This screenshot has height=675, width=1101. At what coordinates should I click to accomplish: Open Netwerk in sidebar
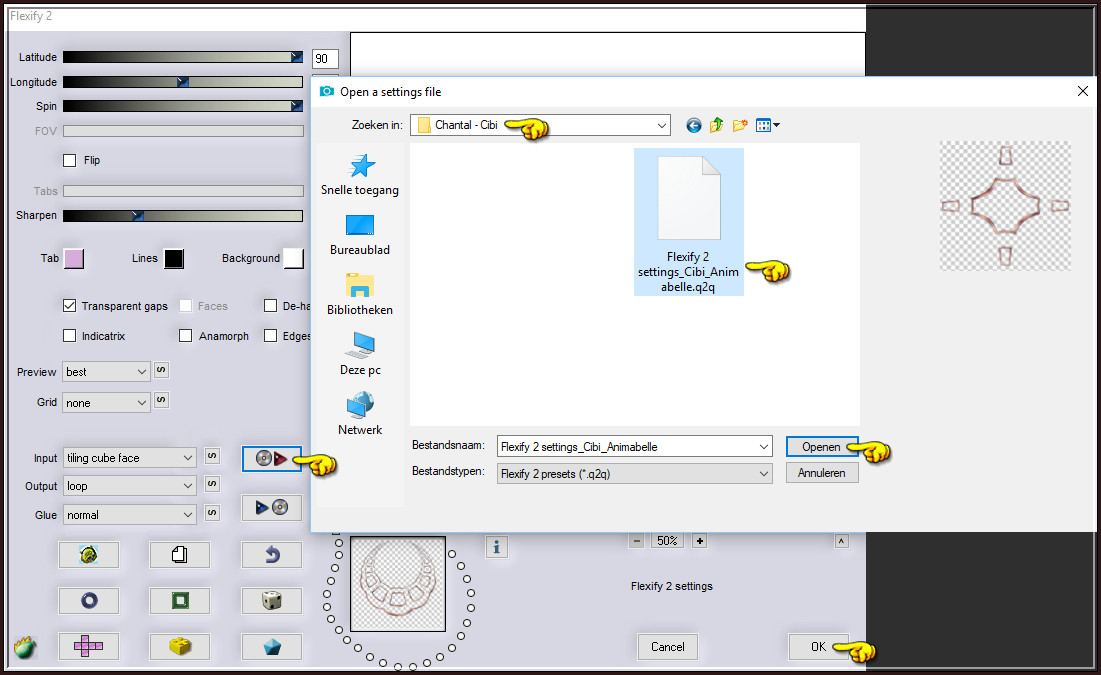[x=360, y=414]
